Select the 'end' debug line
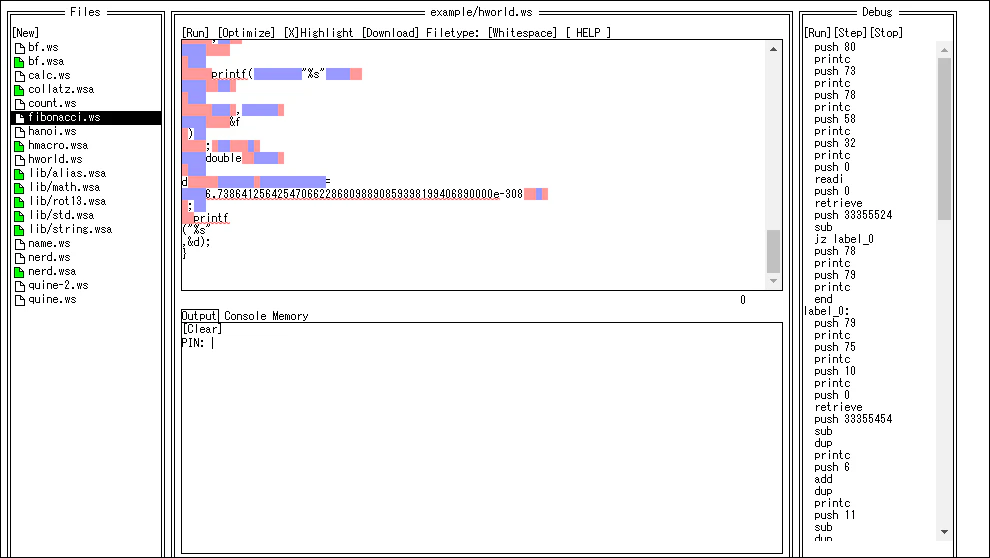Viewport: 990px width, 558px height. pyautogui.click(x=823, y=299)
